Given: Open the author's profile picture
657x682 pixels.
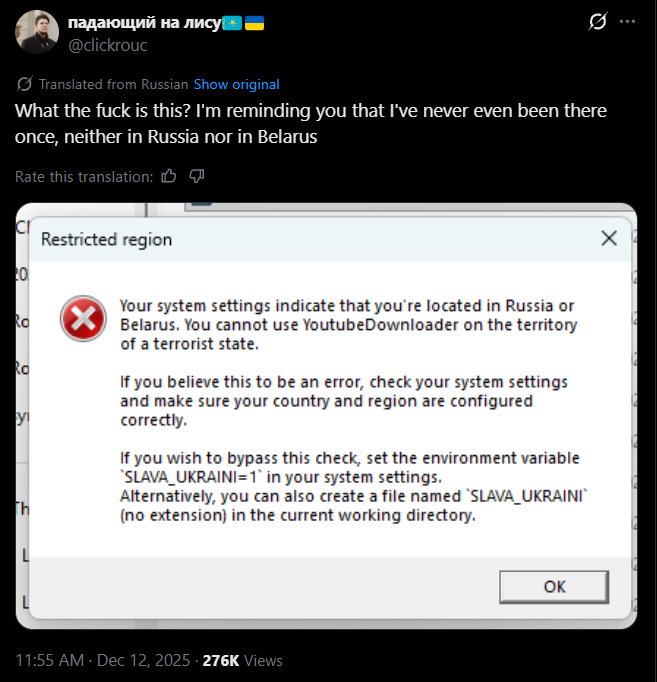Looking at the screenshot, I should click(x=37, y=32).
